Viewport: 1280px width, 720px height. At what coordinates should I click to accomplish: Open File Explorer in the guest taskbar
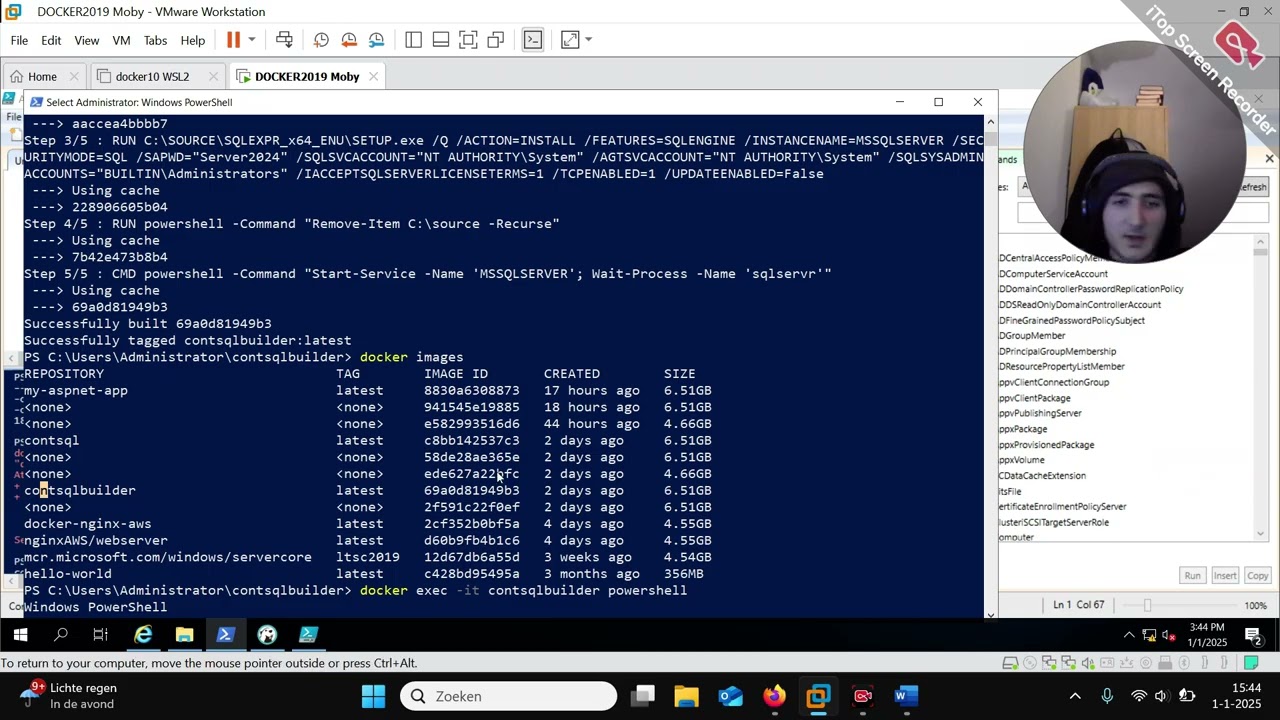(184, 635)
